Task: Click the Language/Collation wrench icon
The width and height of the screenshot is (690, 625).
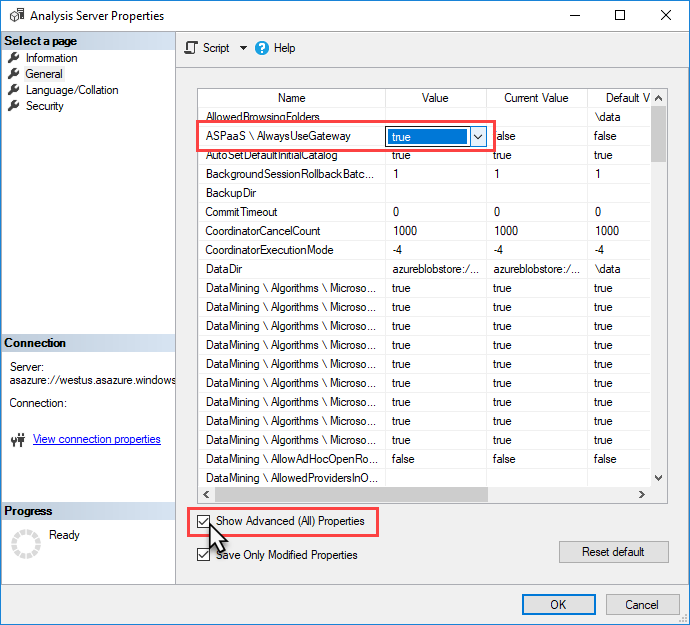Action: [x=14, y=90]
